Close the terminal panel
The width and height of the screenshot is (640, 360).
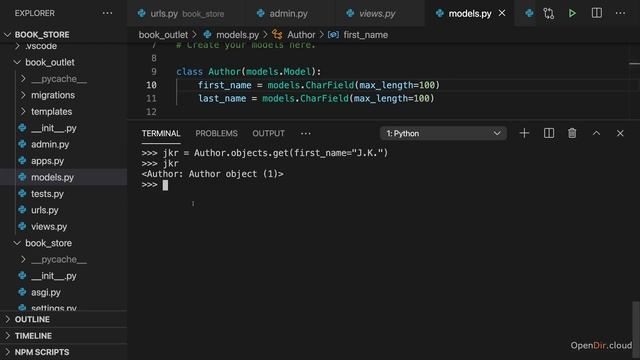tap(620, 133)
